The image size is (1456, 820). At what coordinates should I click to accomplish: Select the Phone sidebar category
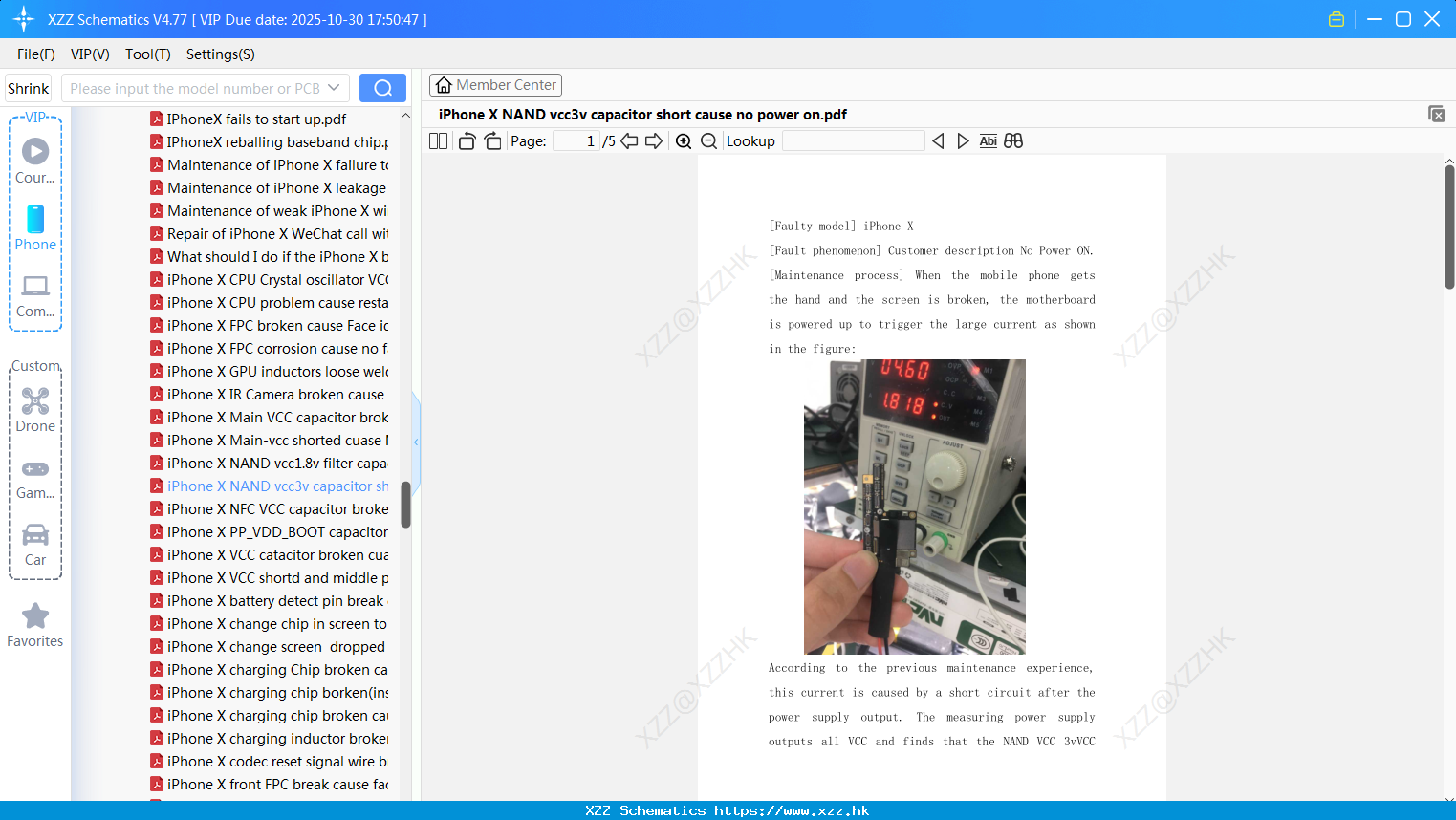coord(35,228)
